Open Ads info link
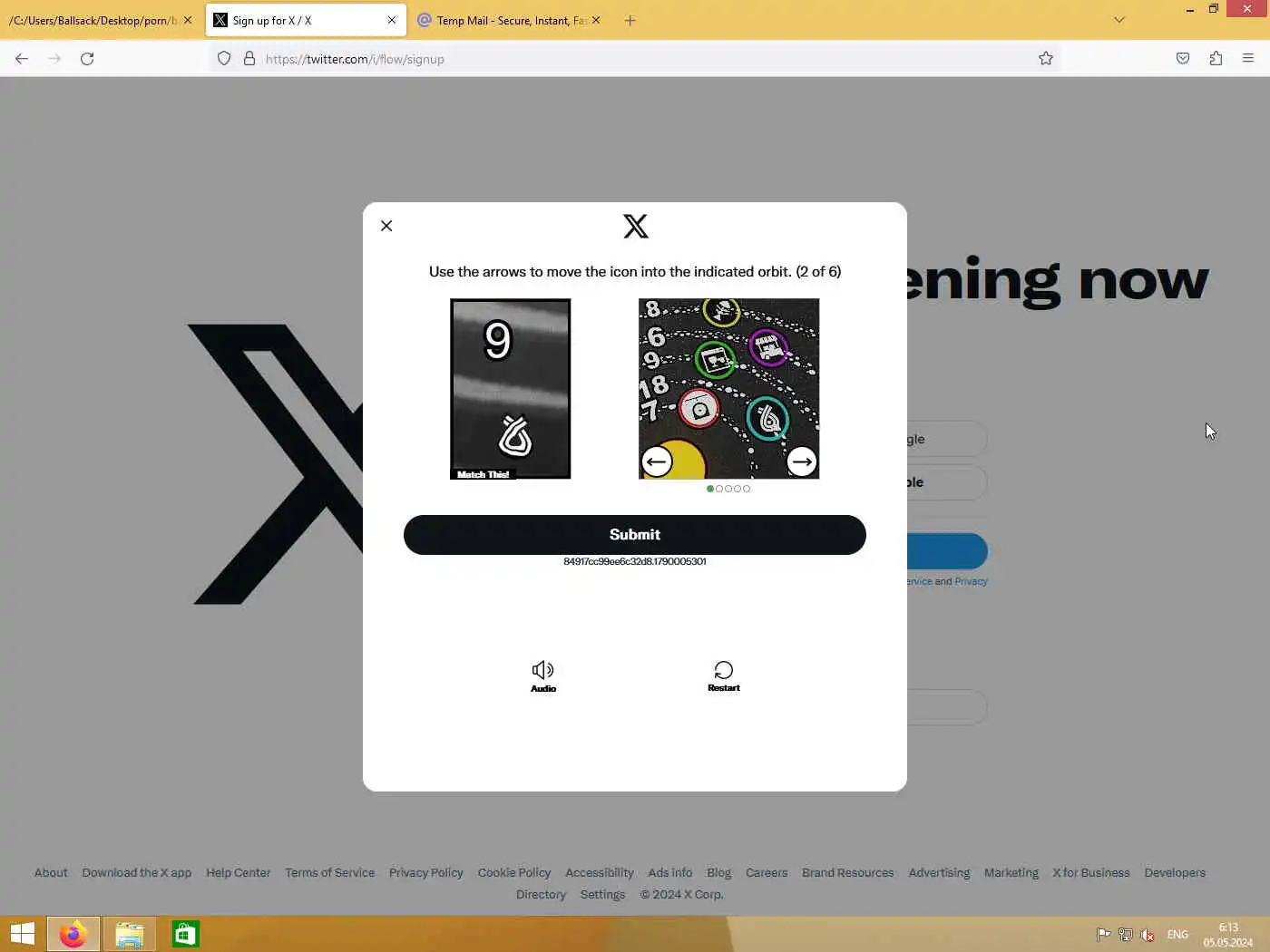The height and width of the screenshot is (952, 1270). pyautogui.click(x=670, y=873)
